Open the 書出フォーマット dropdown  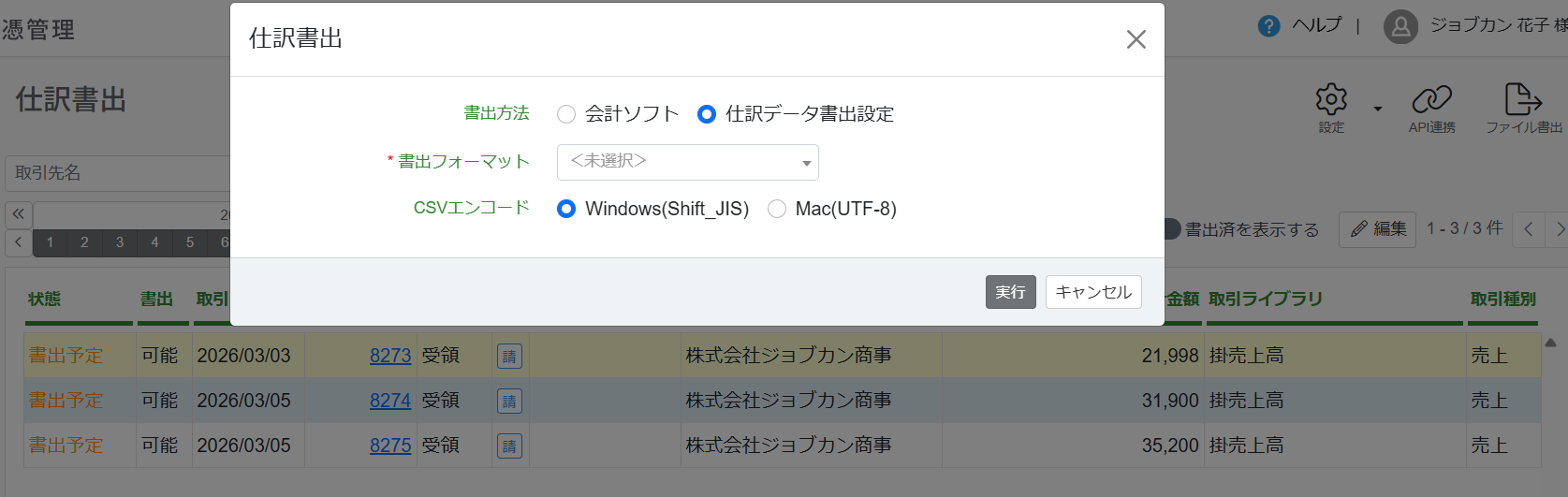click(x=687, y=162)
